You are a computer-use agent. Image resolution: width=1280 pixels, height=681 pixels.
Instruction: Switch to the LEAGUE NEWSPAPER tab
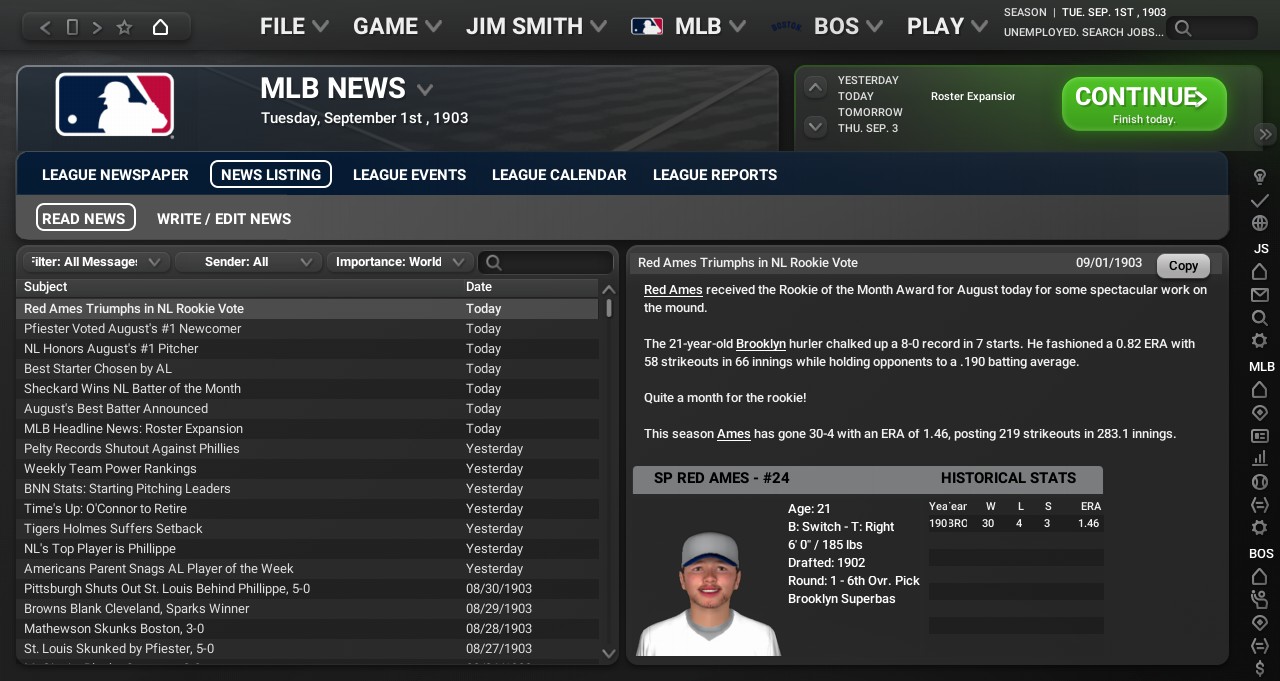tap(115, 174)
